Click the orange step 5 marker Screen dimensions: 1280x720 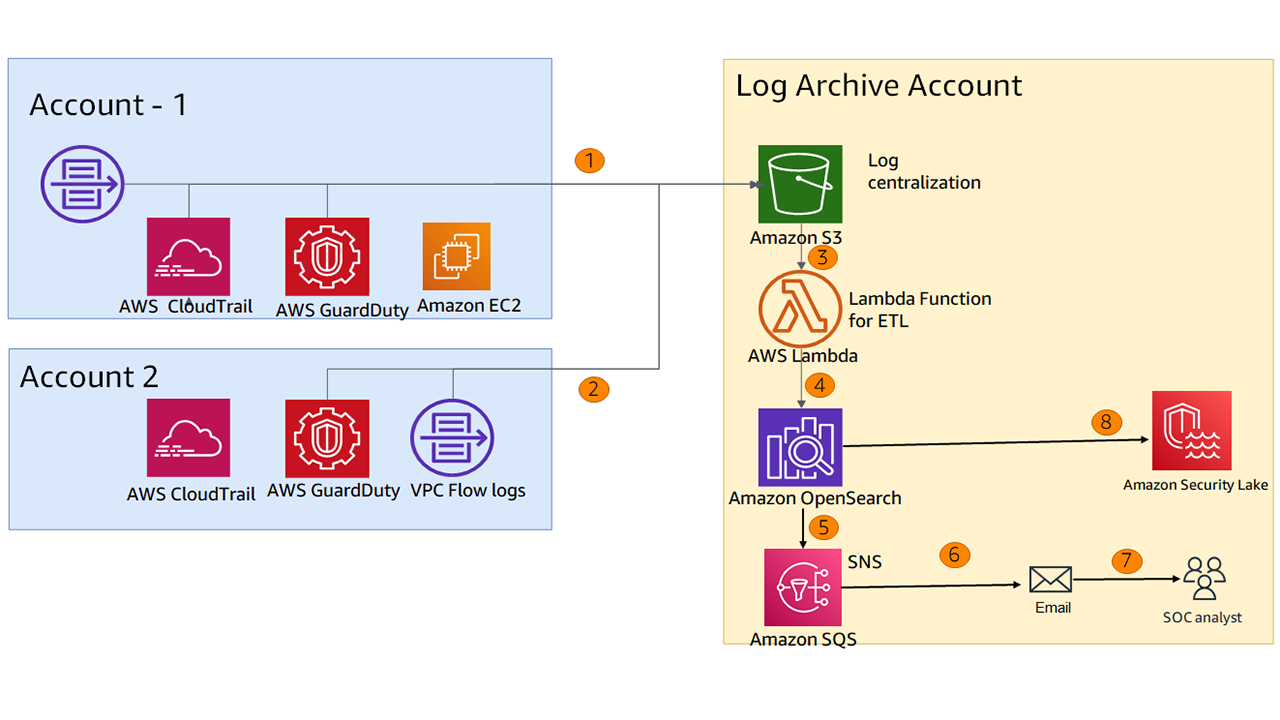tap(822, 526)
